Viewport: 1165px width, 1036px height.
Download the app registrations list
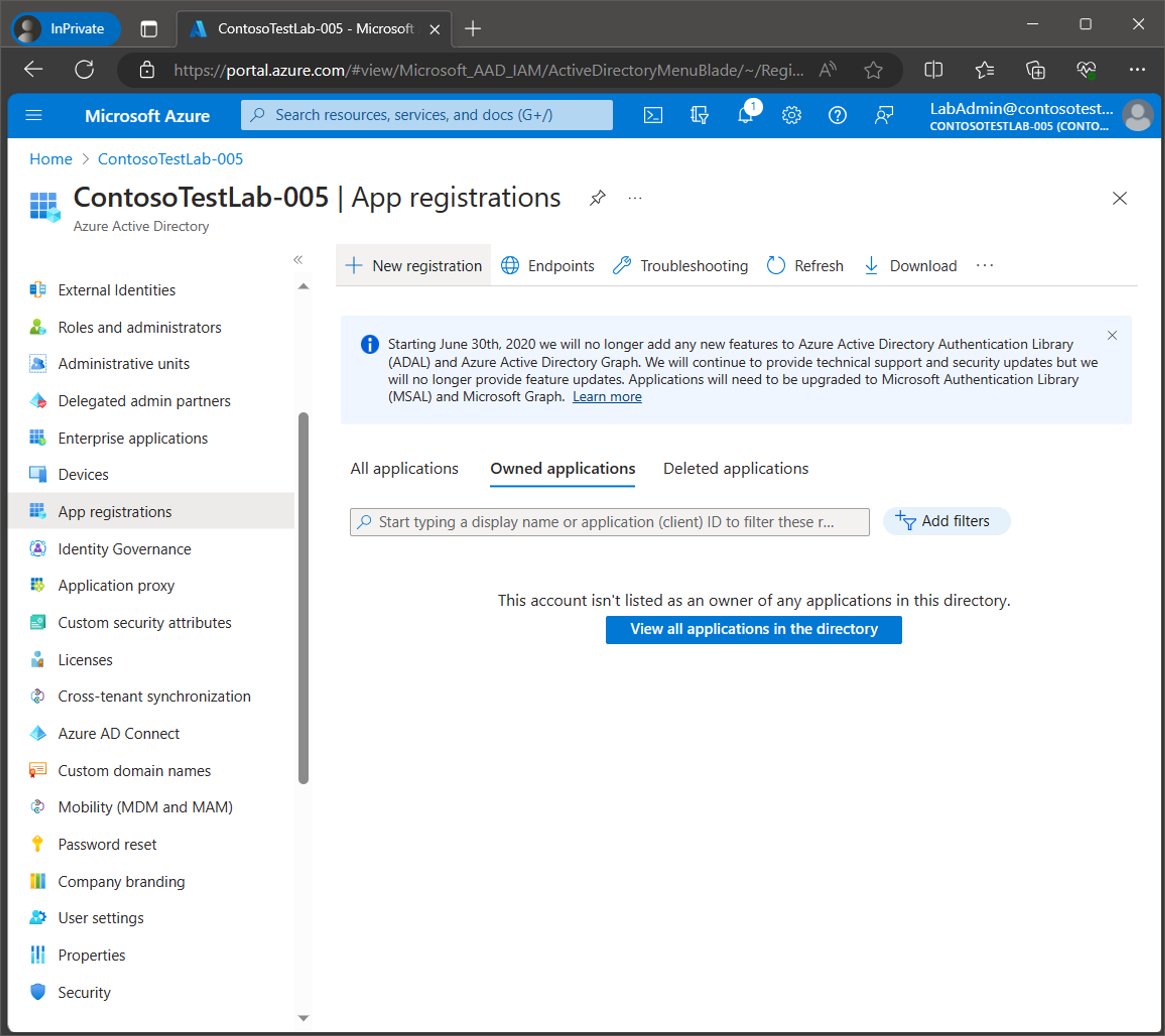coord(910,265)
